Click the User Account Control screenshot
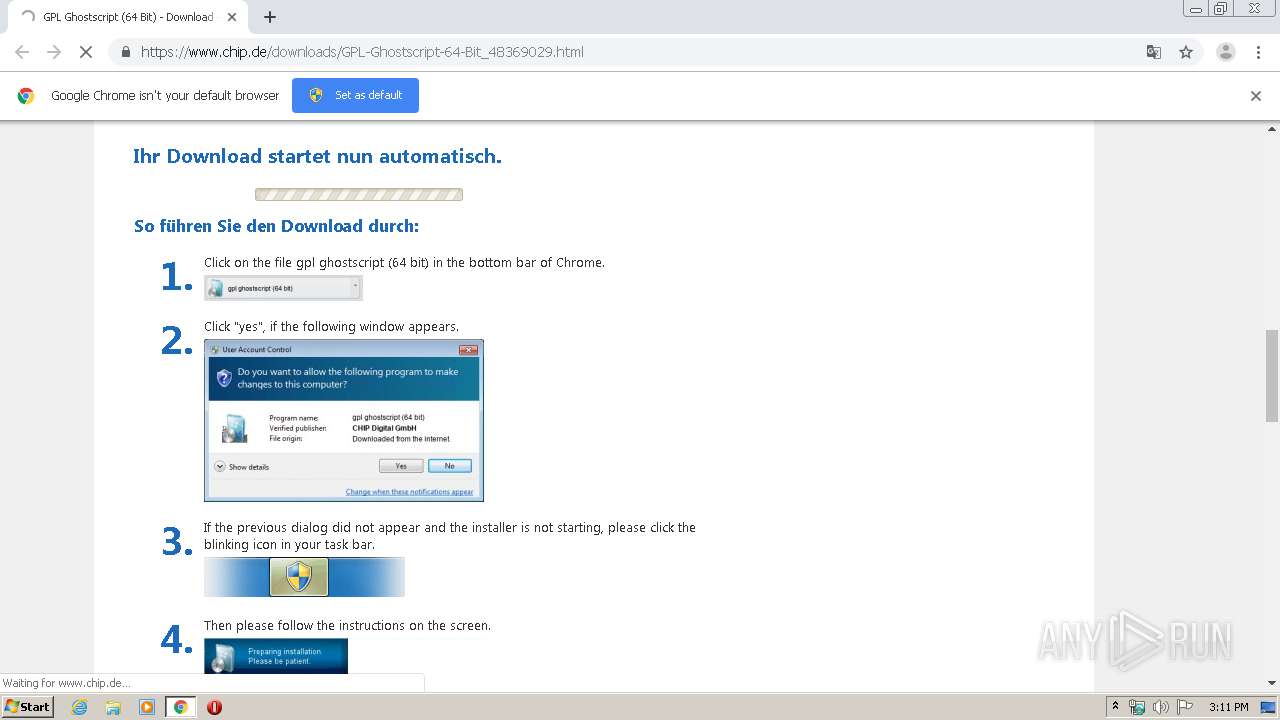This screenshot has height=720, width=1280. tap(344, 420)
